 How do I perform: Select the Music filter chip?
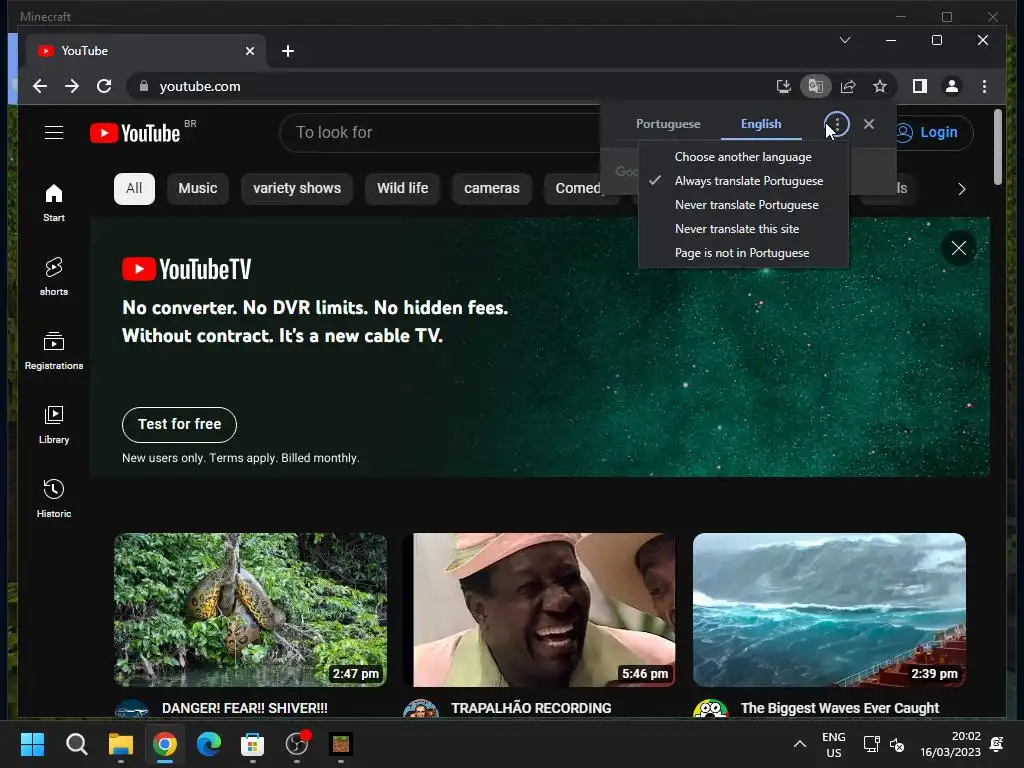tap(198, 189)
